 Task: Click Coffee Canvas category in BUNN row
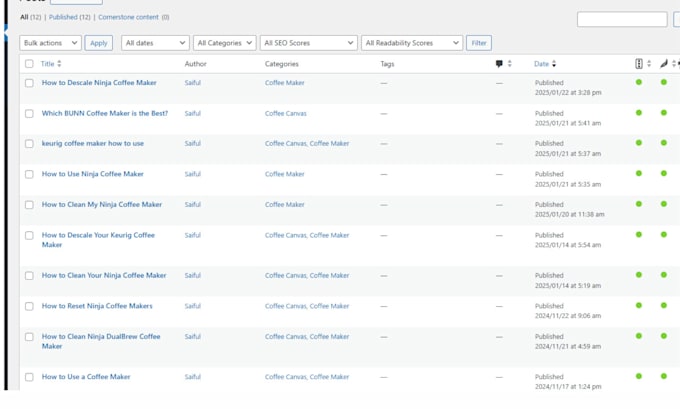click(x=286, y=114)
